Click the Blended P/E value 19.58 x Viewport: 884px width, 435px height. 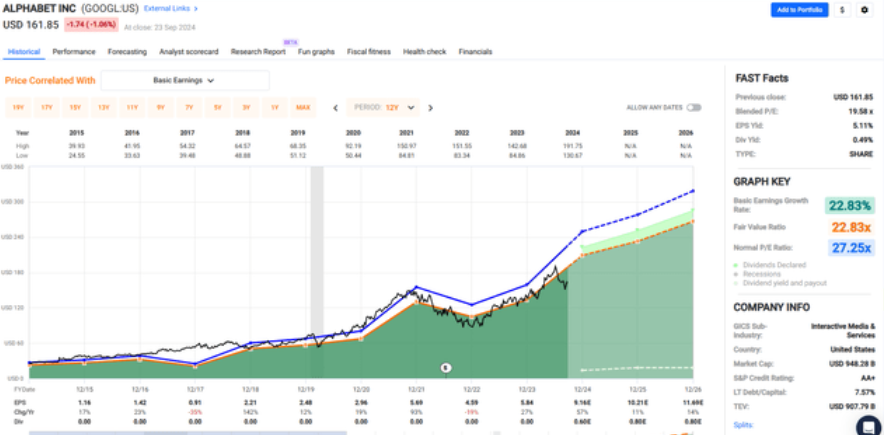point(861,111)
